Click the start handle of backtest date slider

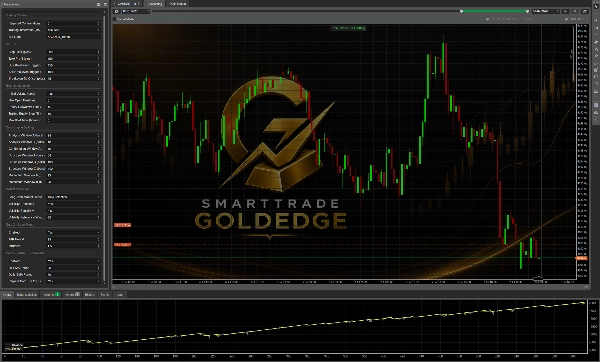[461, 11]
